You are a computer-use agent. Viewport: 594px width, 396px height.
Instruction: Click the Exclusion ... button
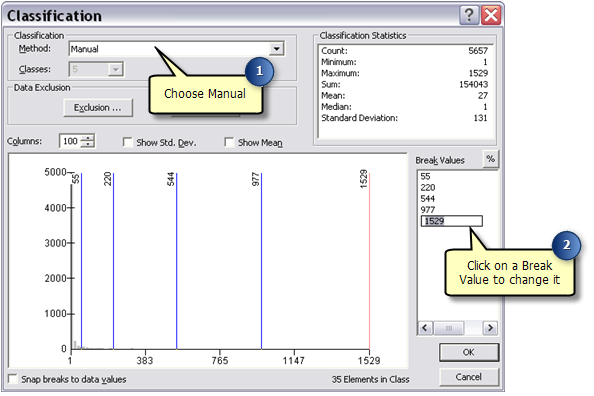pyautogui.click(x=98, y=108)
